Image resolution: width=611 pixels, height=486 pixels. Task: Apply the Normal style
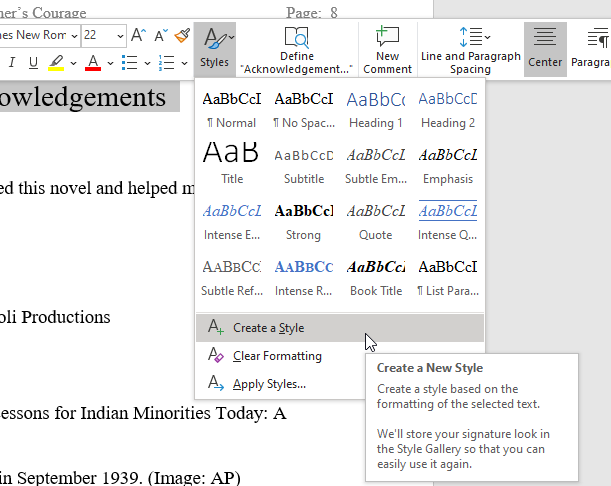232,110
